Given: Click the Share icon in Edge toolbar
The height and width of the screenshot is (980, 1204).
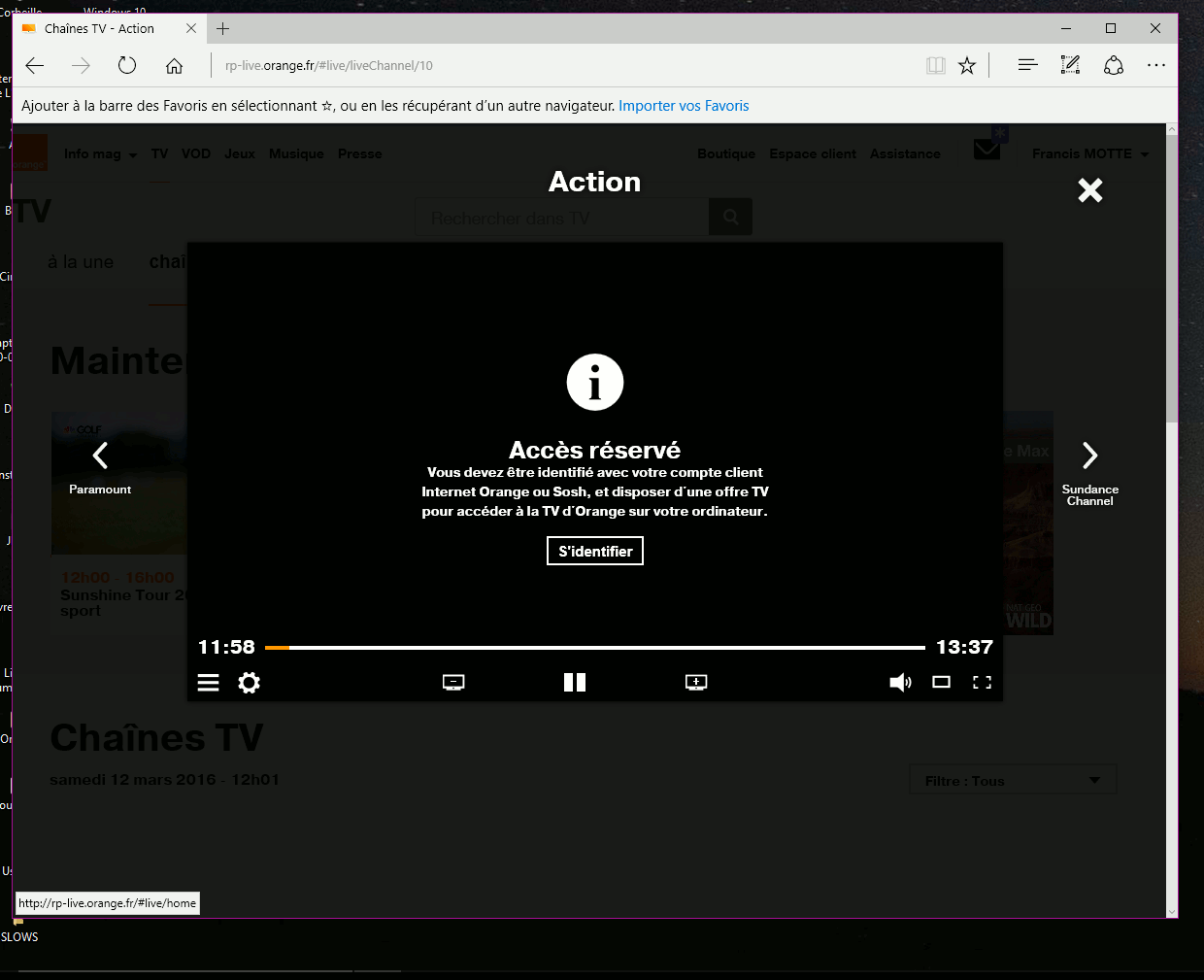Looking at the screenshot, I should (1114, 65).
